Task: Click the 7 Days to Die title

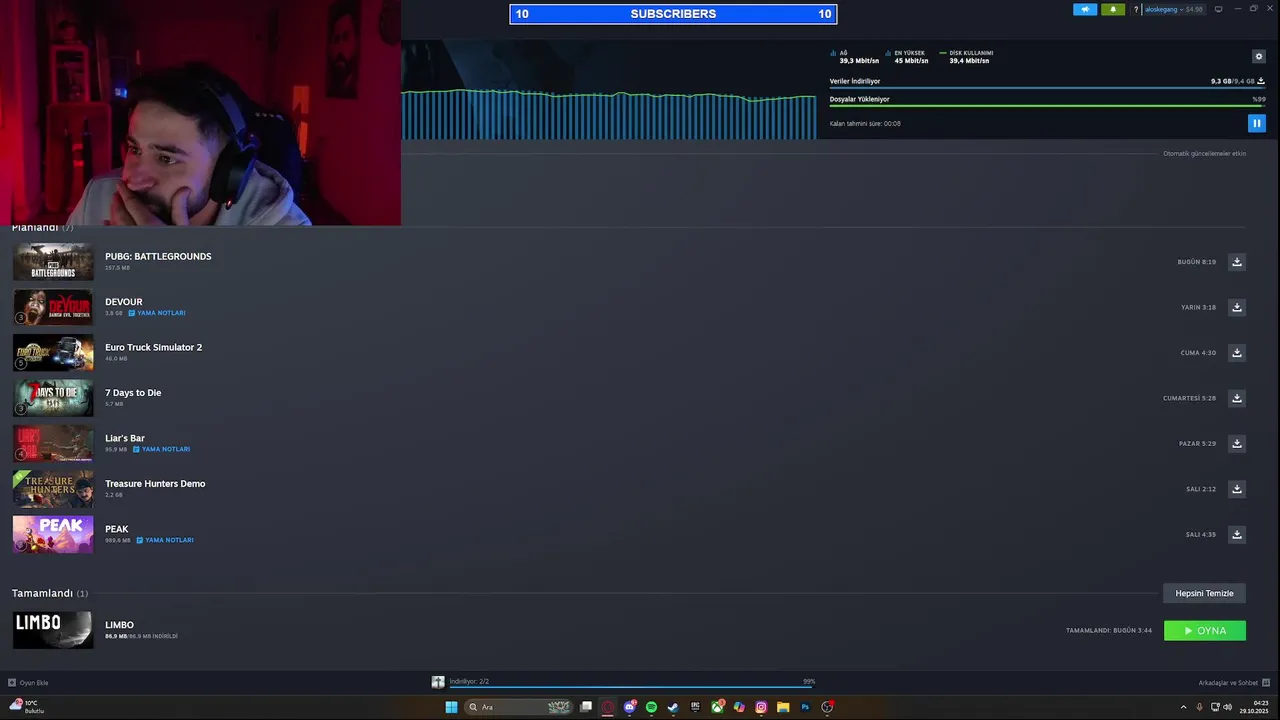Action: pyautogui.click(x=133, y=393)
